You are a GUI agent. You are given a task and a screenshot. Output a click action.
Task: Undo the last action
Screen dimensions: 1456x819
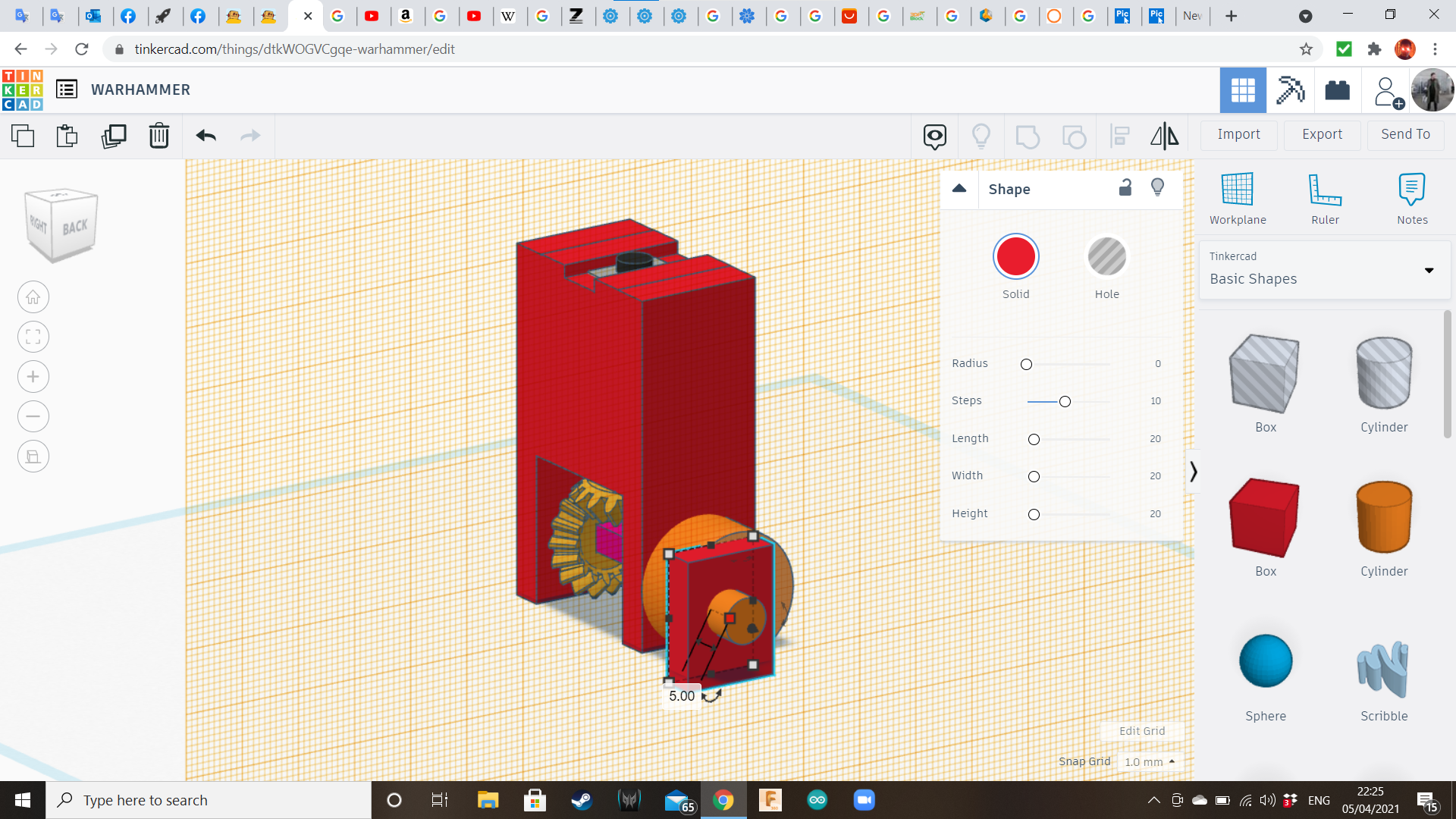(206, 136)
